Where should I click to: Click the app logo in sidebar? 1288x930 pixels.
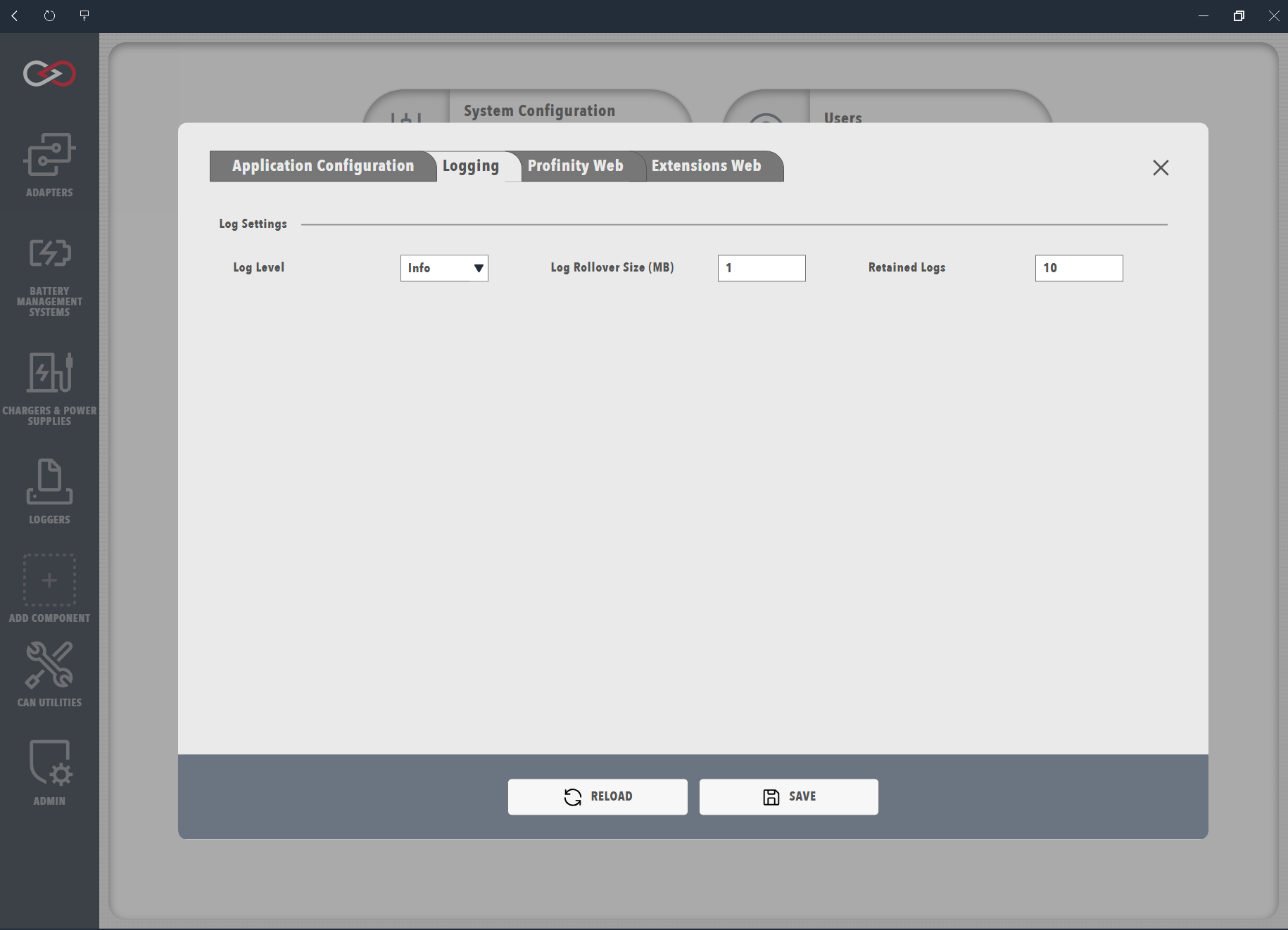(x=49, y=73)
